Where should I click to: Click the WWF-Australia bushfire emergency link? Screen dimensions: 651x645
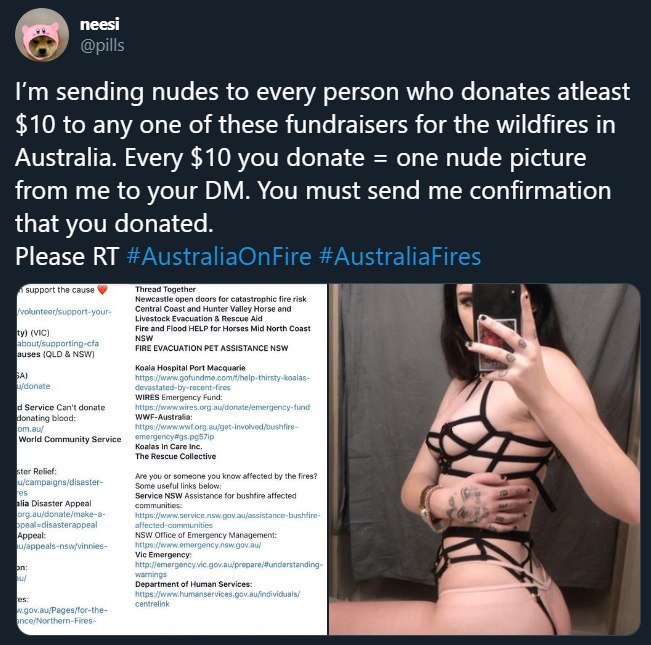point(216,431)
